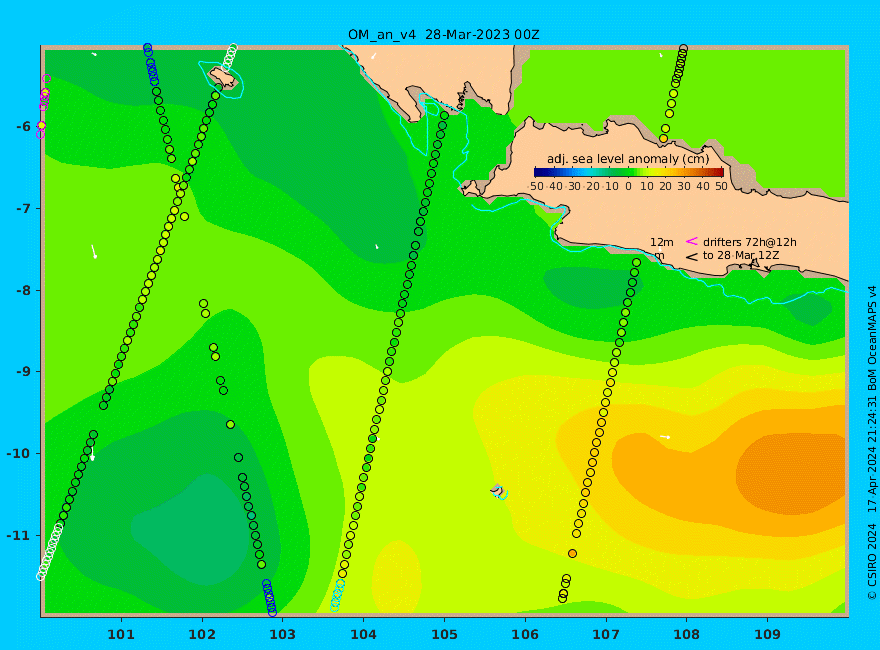This screenshot has height=650, width=880.
Task: Click the bottom cyan circle marker near 103.6E
Action: pyautogui.click(x=334, y=607)
